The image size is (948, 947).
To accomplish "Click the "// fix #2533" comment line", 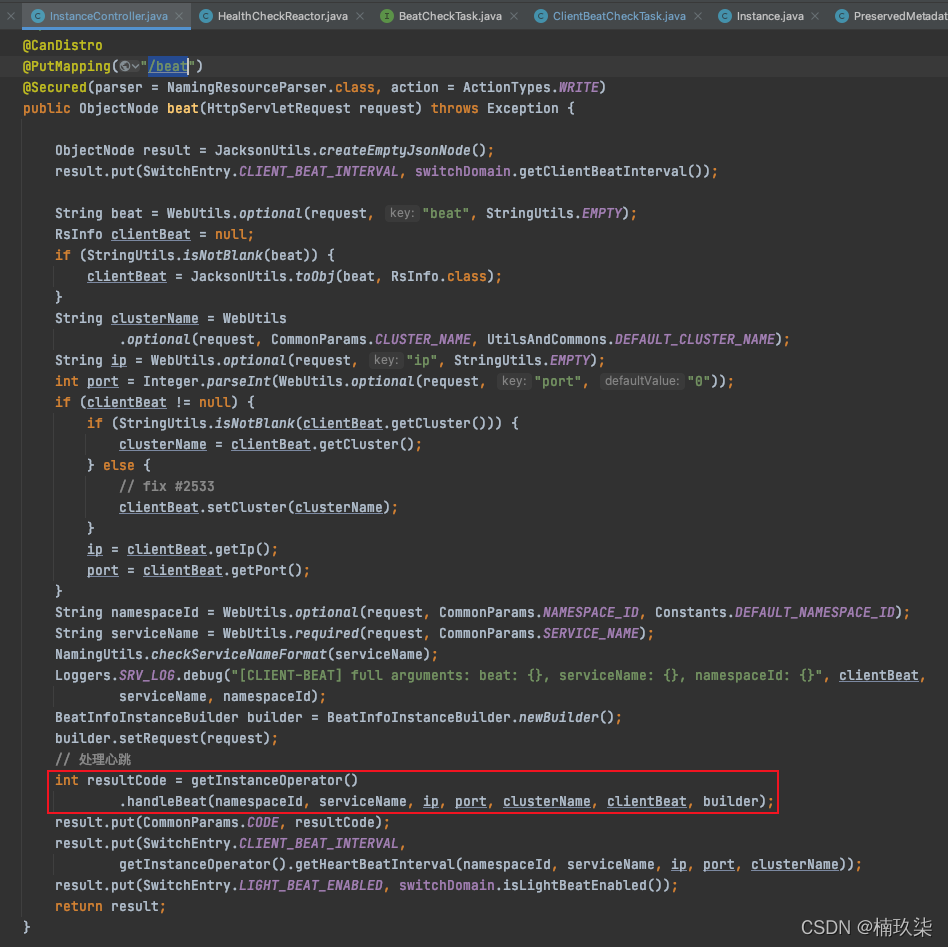I will pyautogui.click(x=166, y=487).
